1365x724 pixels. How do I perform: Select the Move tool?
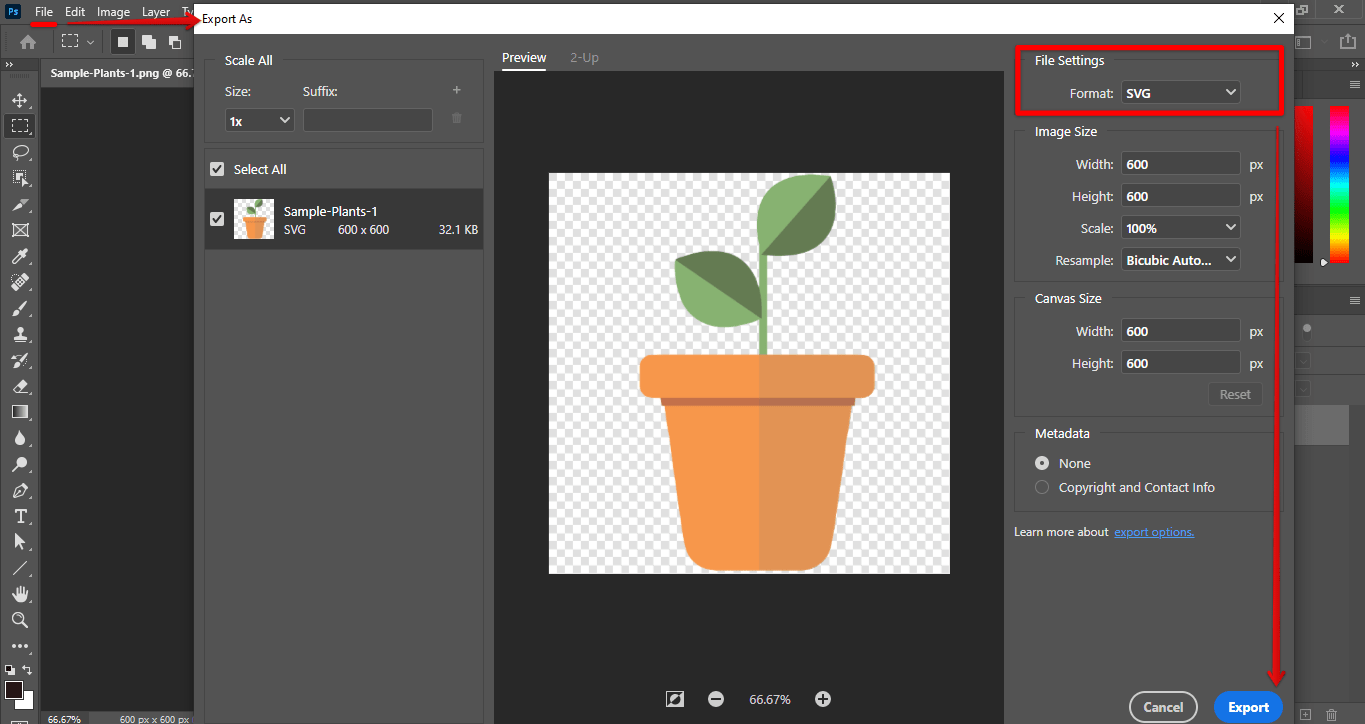(20, 99)
